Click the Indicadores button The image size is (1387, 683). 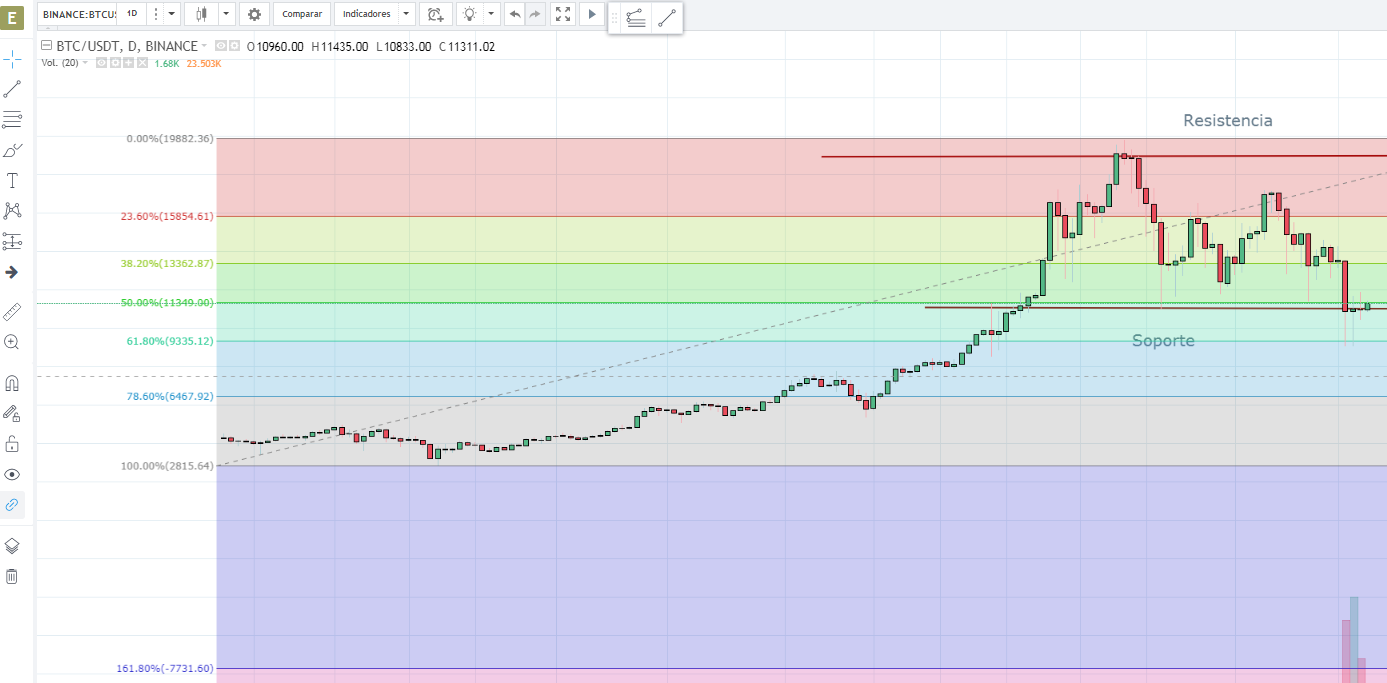coord(365,14)
